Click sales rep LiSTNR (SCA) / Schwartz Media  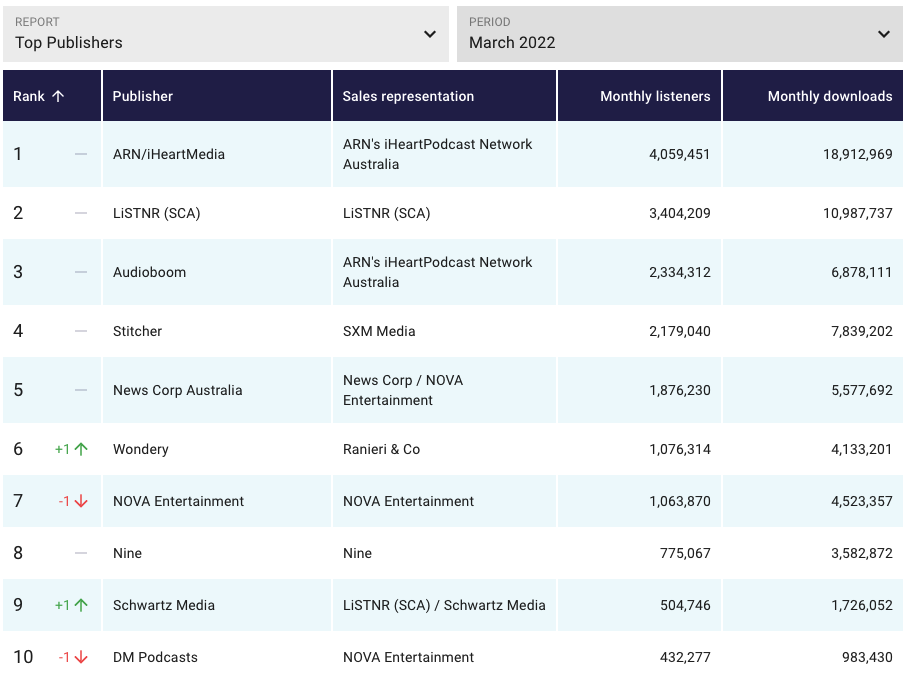(x=444, y=605)
